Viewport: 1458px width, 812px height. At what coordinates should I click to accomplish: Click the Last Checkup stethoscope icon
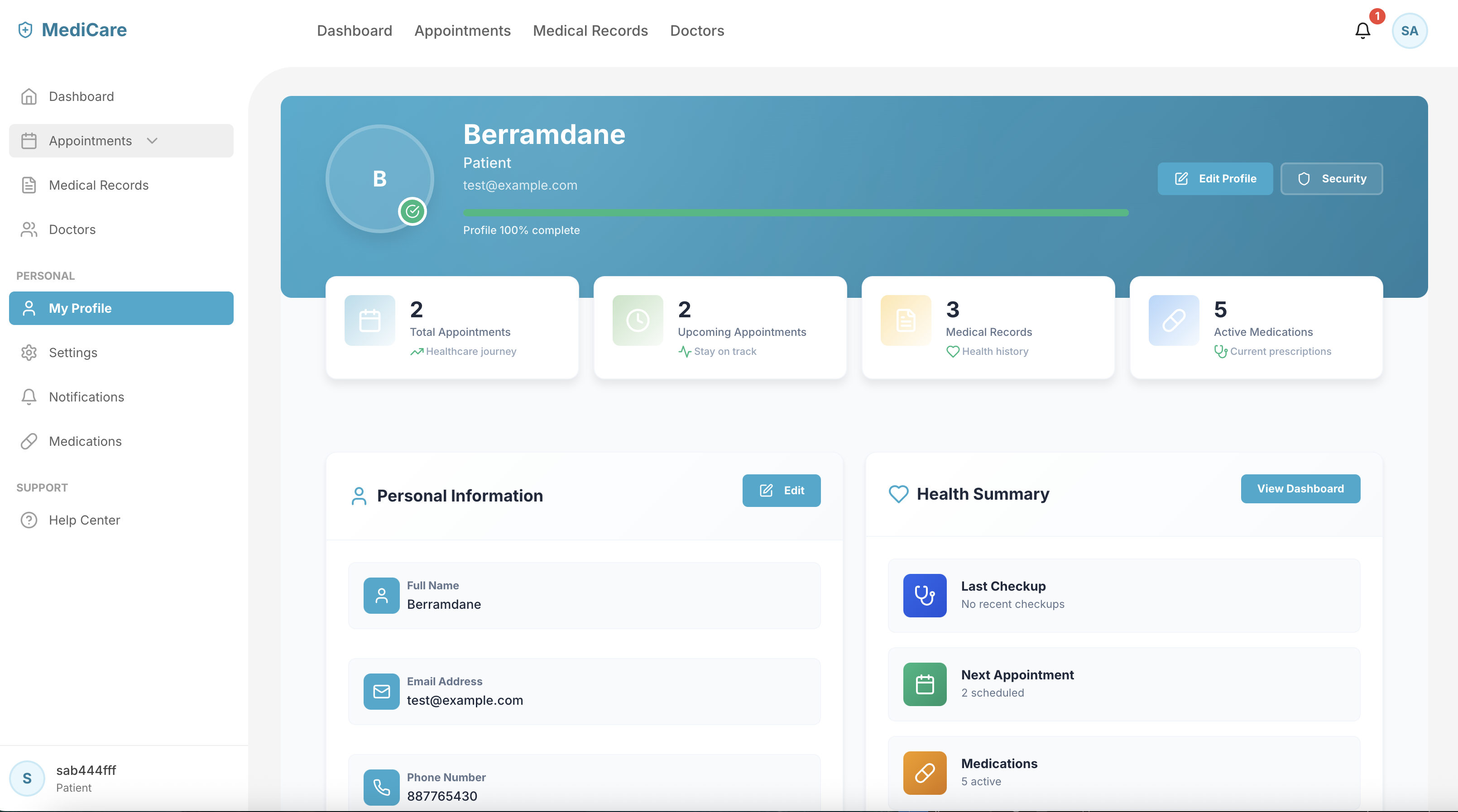[x=924, y=595]
